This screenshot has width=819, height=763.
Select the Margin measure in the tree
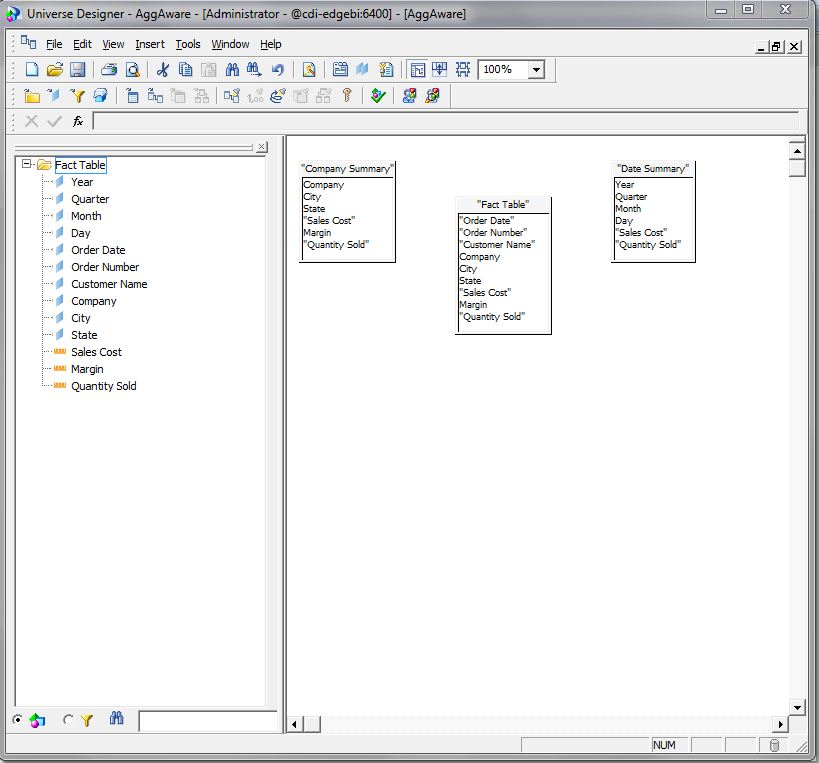point(87,369)
